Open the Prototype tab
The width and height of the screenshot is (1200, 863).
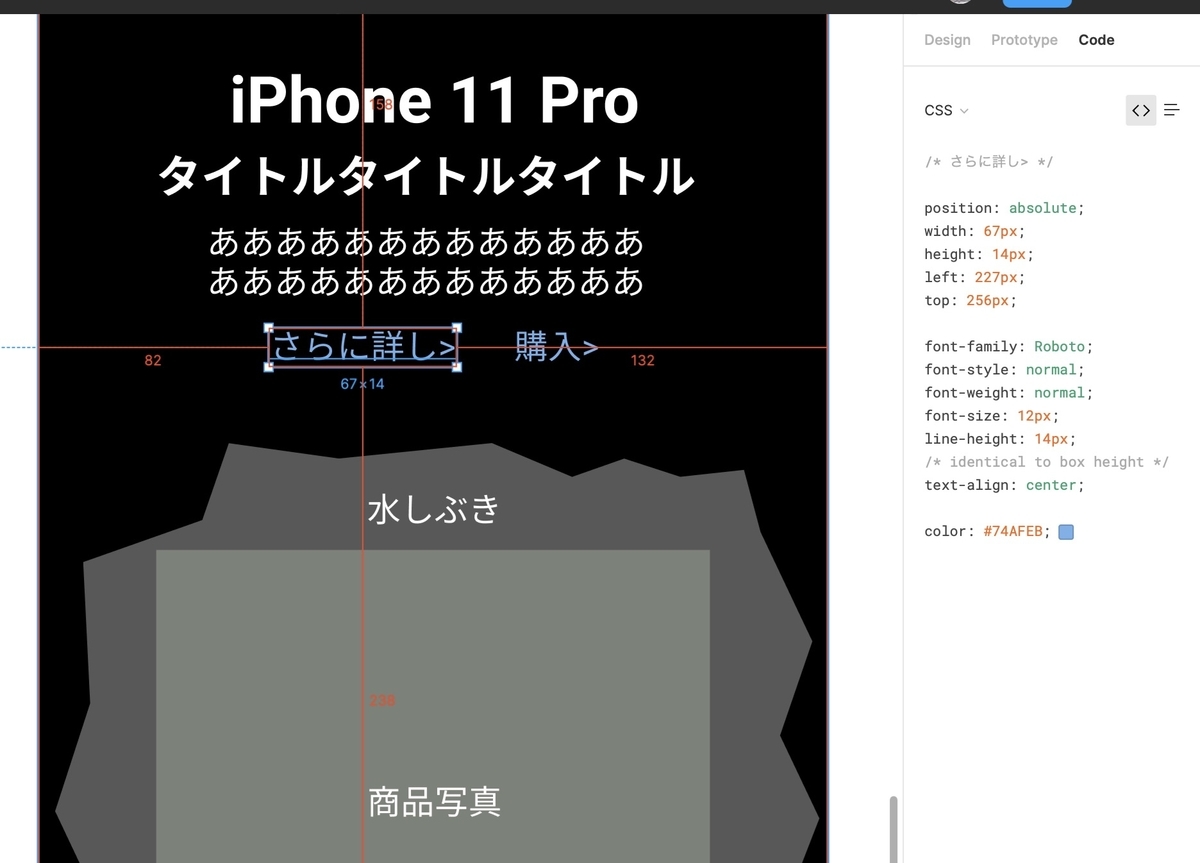click(x=1024, y=40)
